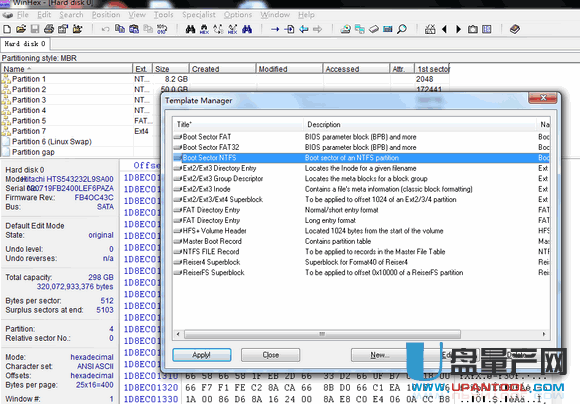The width and height of the screenshot is (580, 404).
Task: Click the Copy block icon
Action: pyautogui.click(x=120, y=29)
